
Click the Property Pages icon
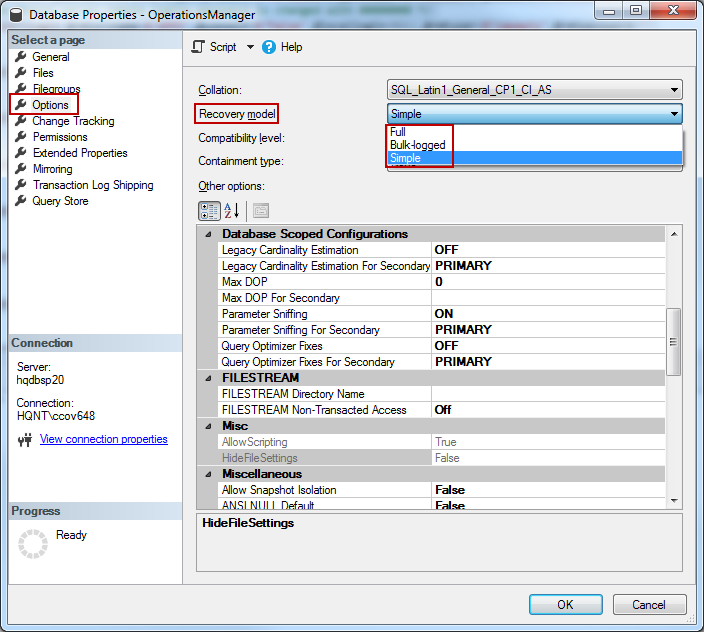coord(260,210)
